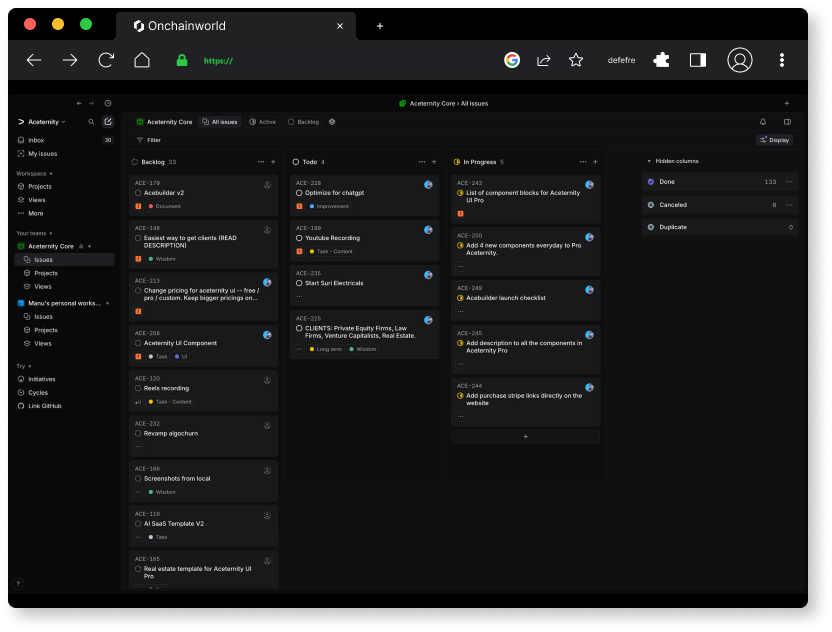This screenshot has width=832, height=632.
Task: Add a new issue in Todo column
Action: [x=434, y=161]
